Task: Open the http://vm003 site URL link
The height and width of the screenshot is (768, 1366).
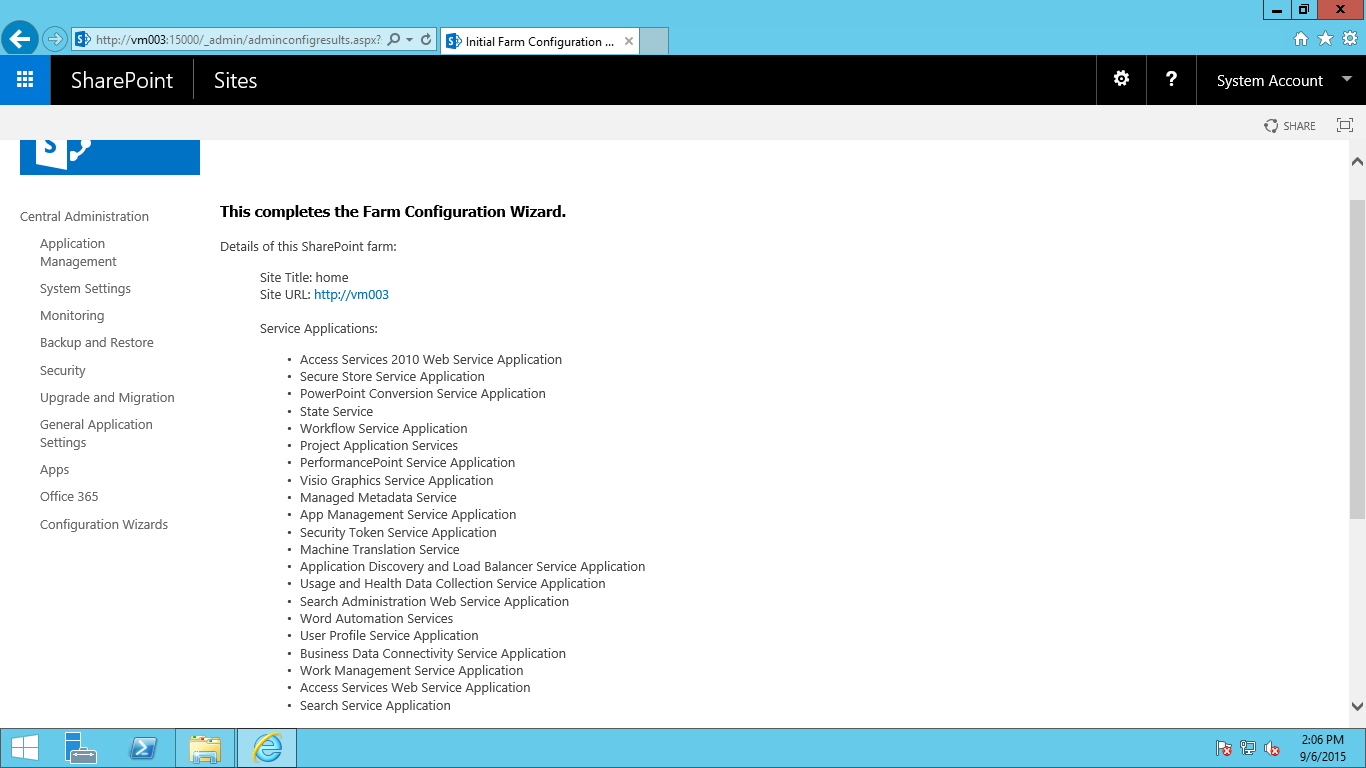Action: pyautogui.click(x=351, y=295)
